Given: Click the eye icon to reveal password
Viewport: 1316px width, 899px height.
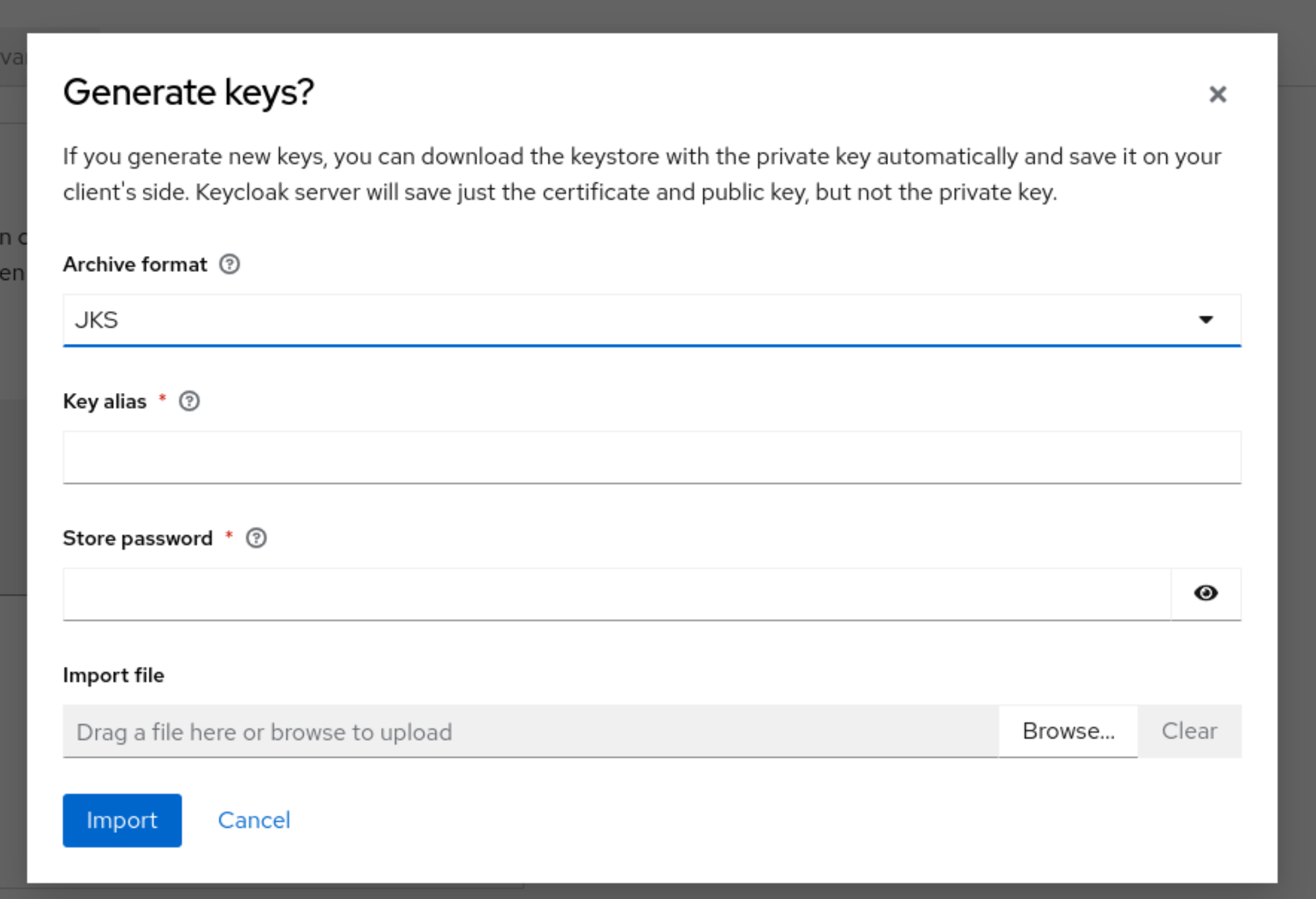Looking at the screenshot, I should (1206, 593).
